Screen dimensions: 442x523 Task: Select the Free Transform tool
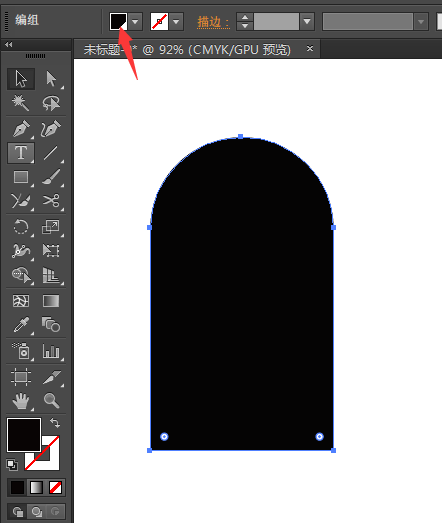tap(51, 251)
